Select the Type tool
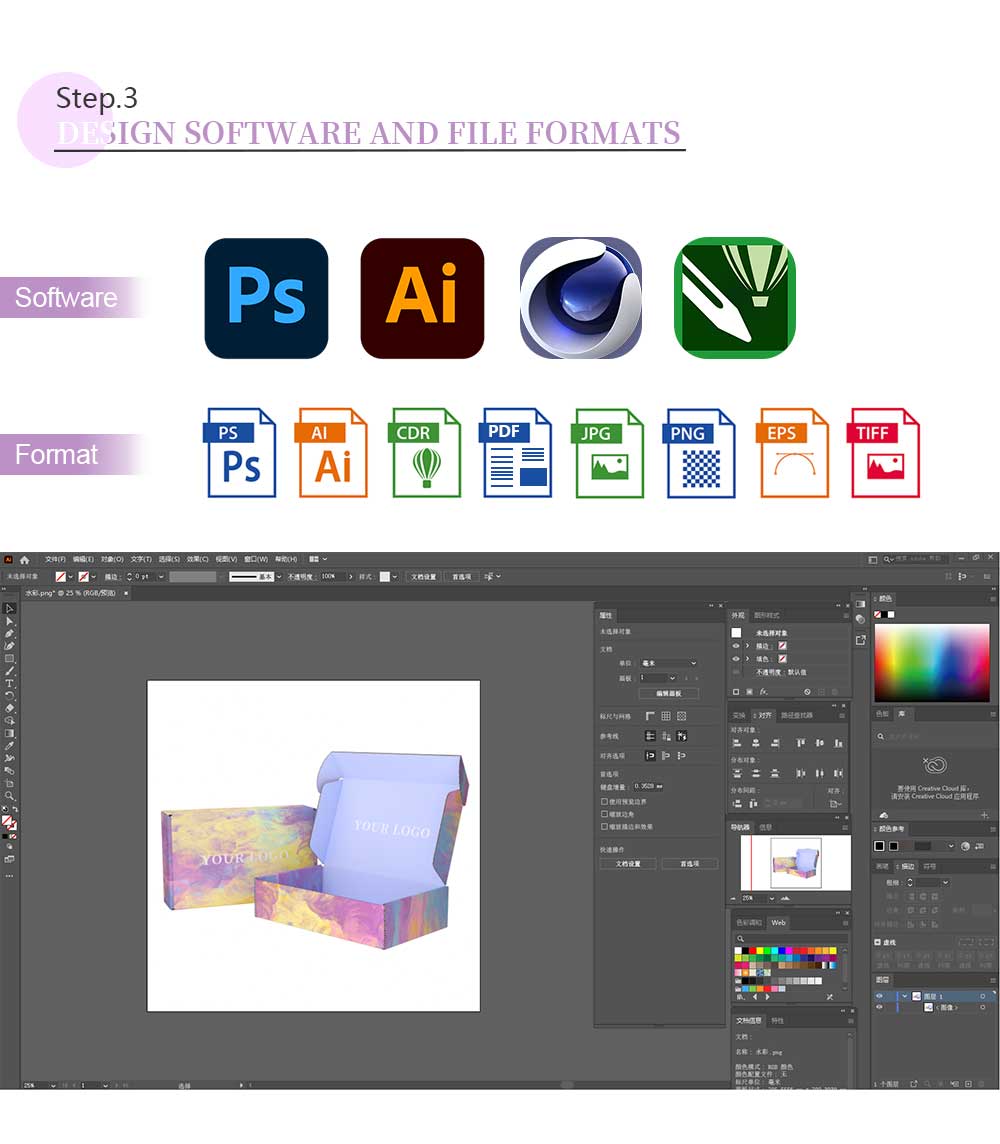The image size is (1000, 1144). [9, 684]
